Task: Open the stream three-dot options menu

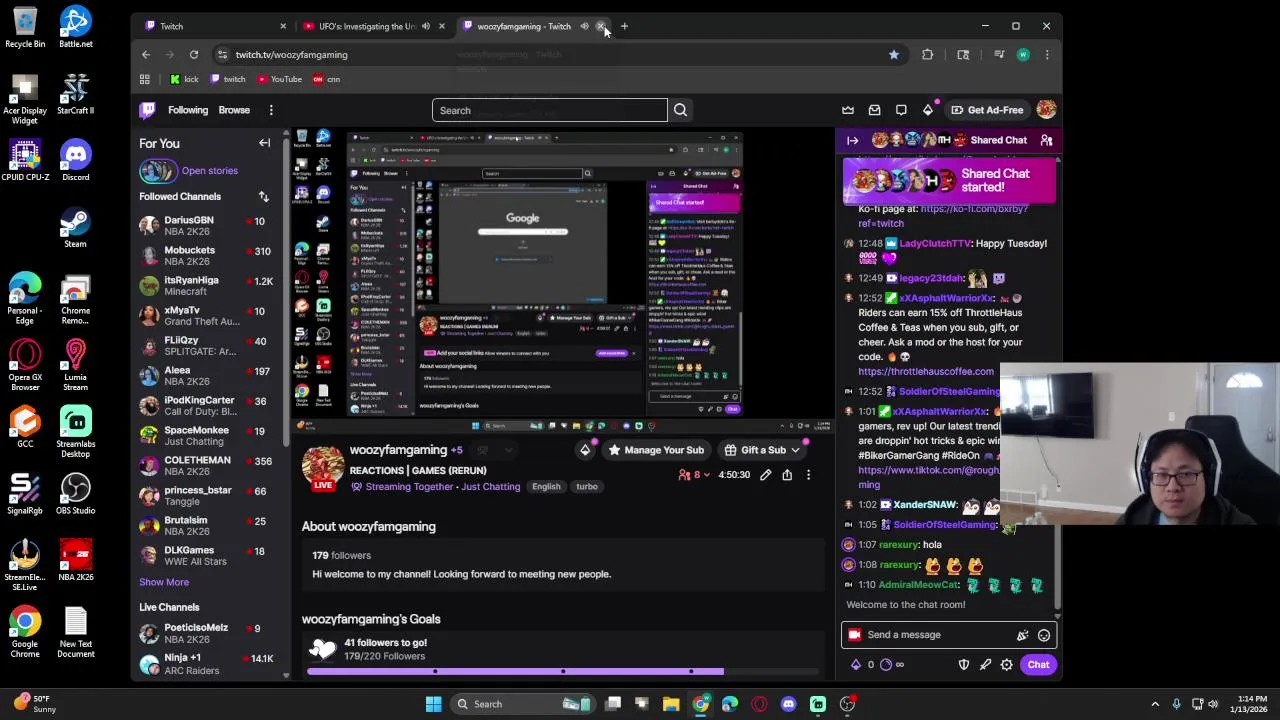Action: tap(808, 475)
